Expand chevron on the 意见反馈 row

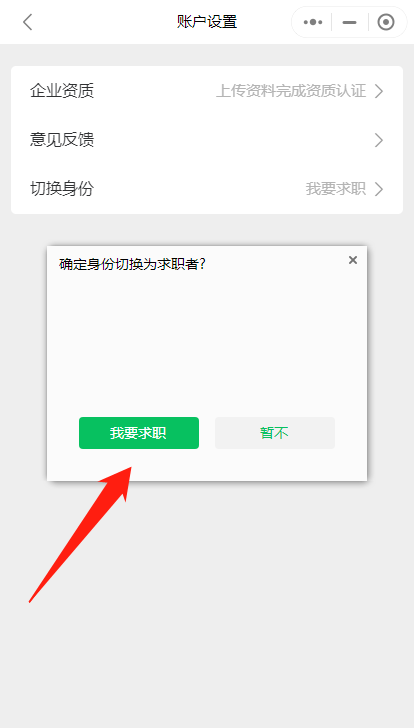click(379, 140)
